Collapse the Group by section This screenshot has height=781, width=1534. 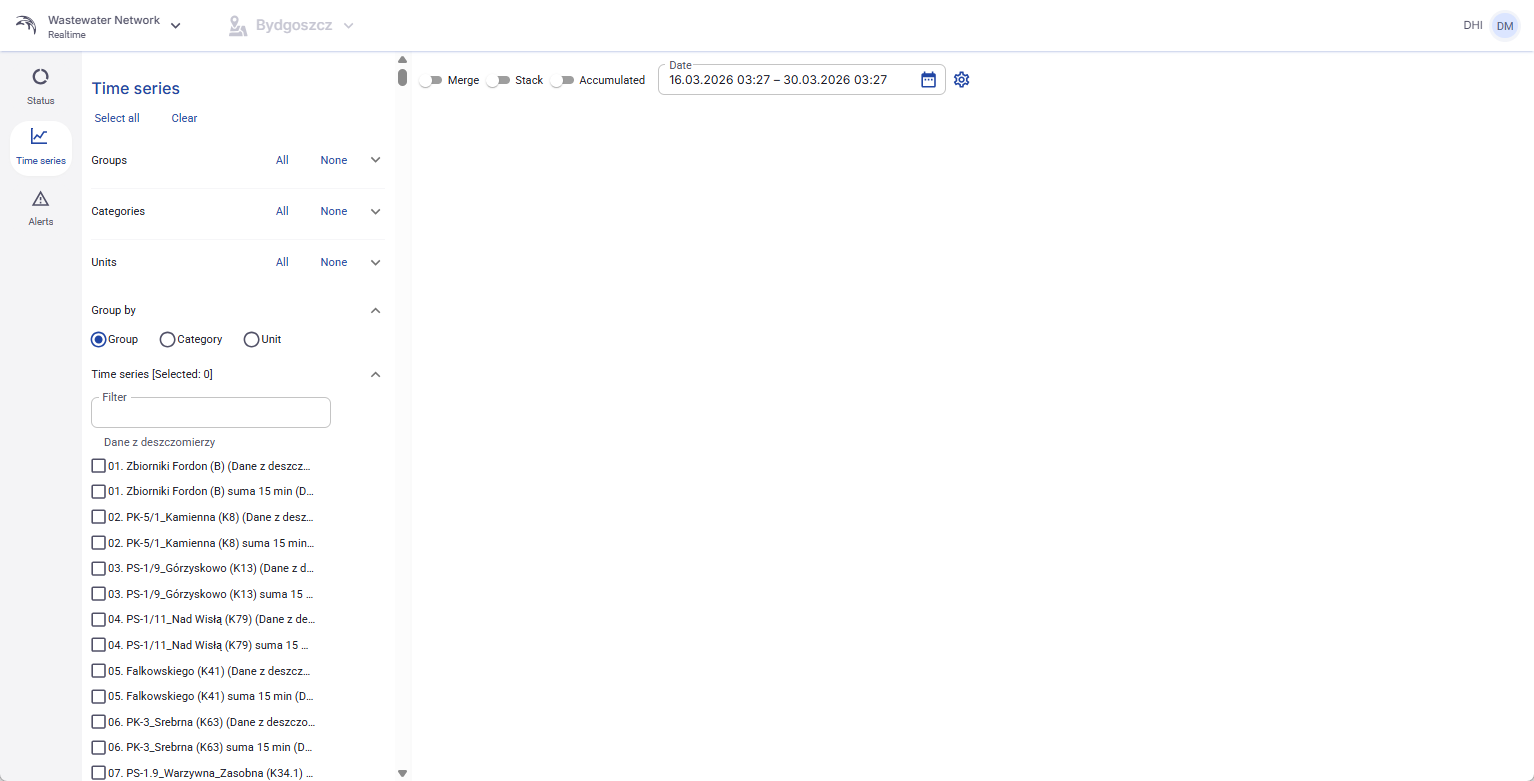coord(376,310)
